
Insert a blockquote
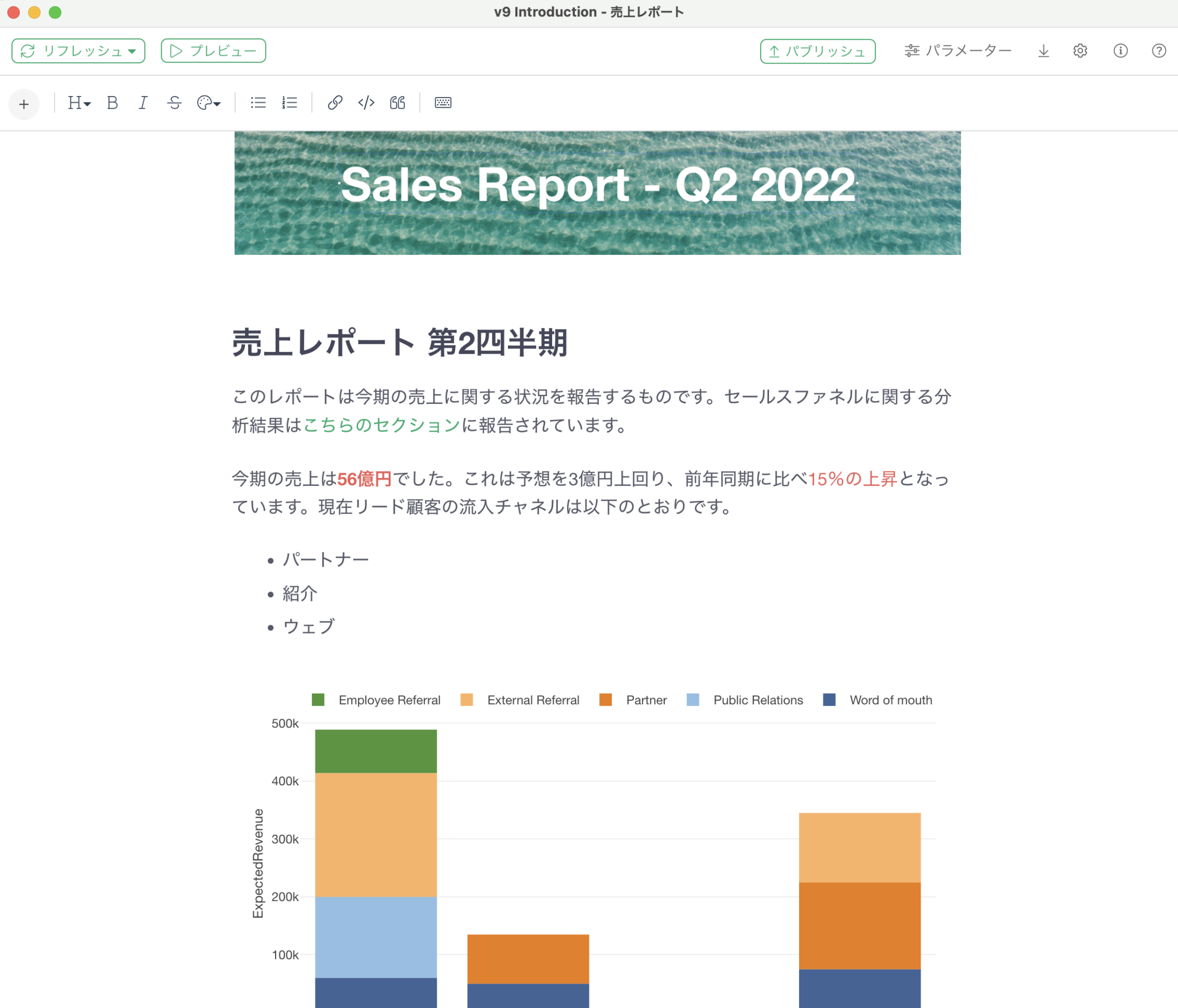point(397,103)
